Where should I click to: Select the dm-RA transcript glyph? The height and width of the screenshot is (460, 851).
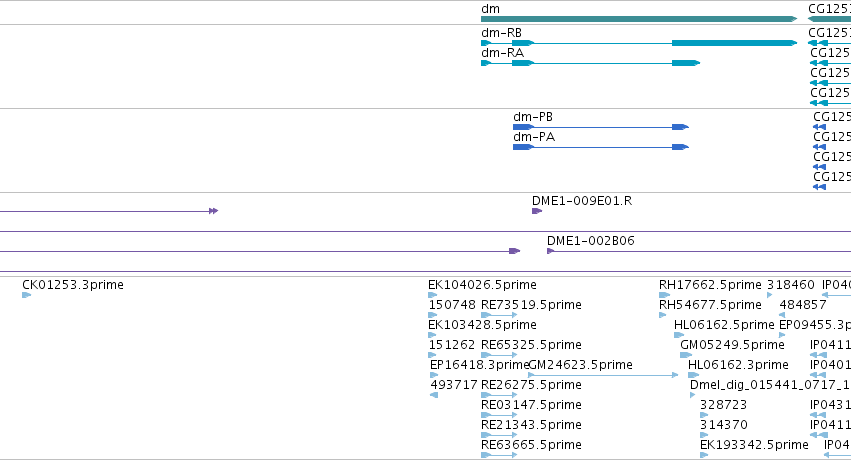(590, 63)
